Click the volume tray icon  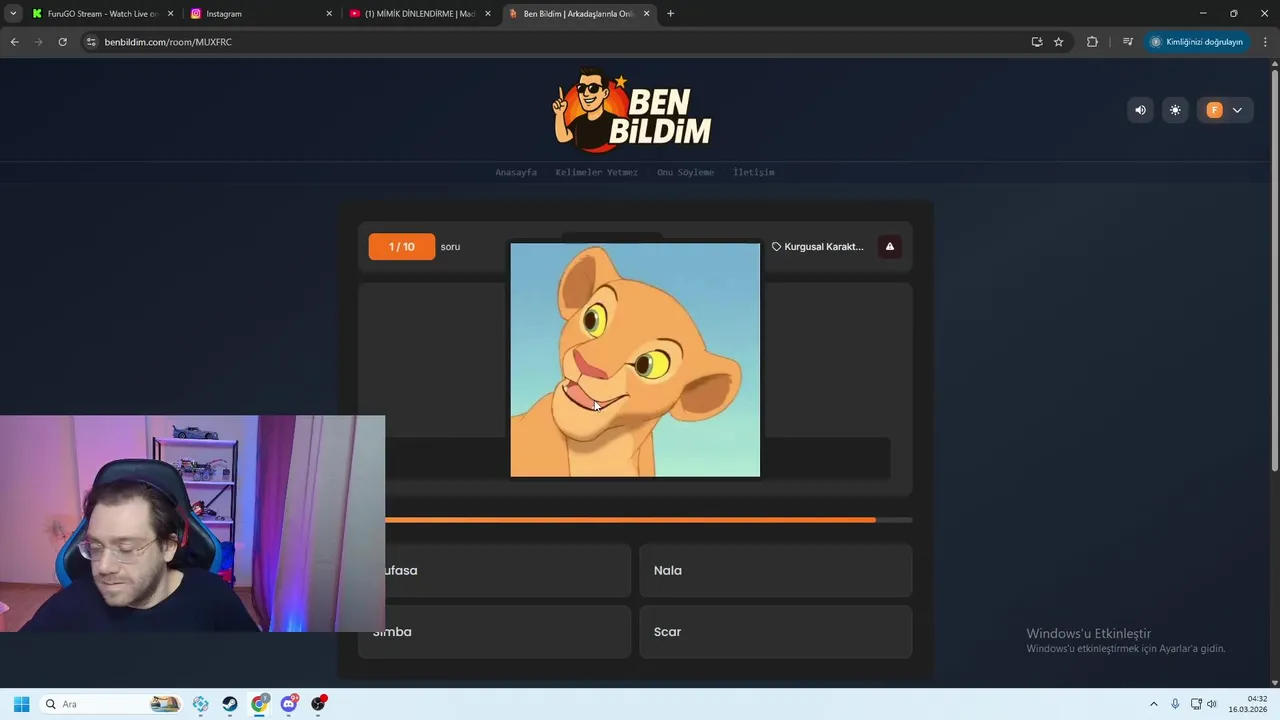click(1212, 704)
